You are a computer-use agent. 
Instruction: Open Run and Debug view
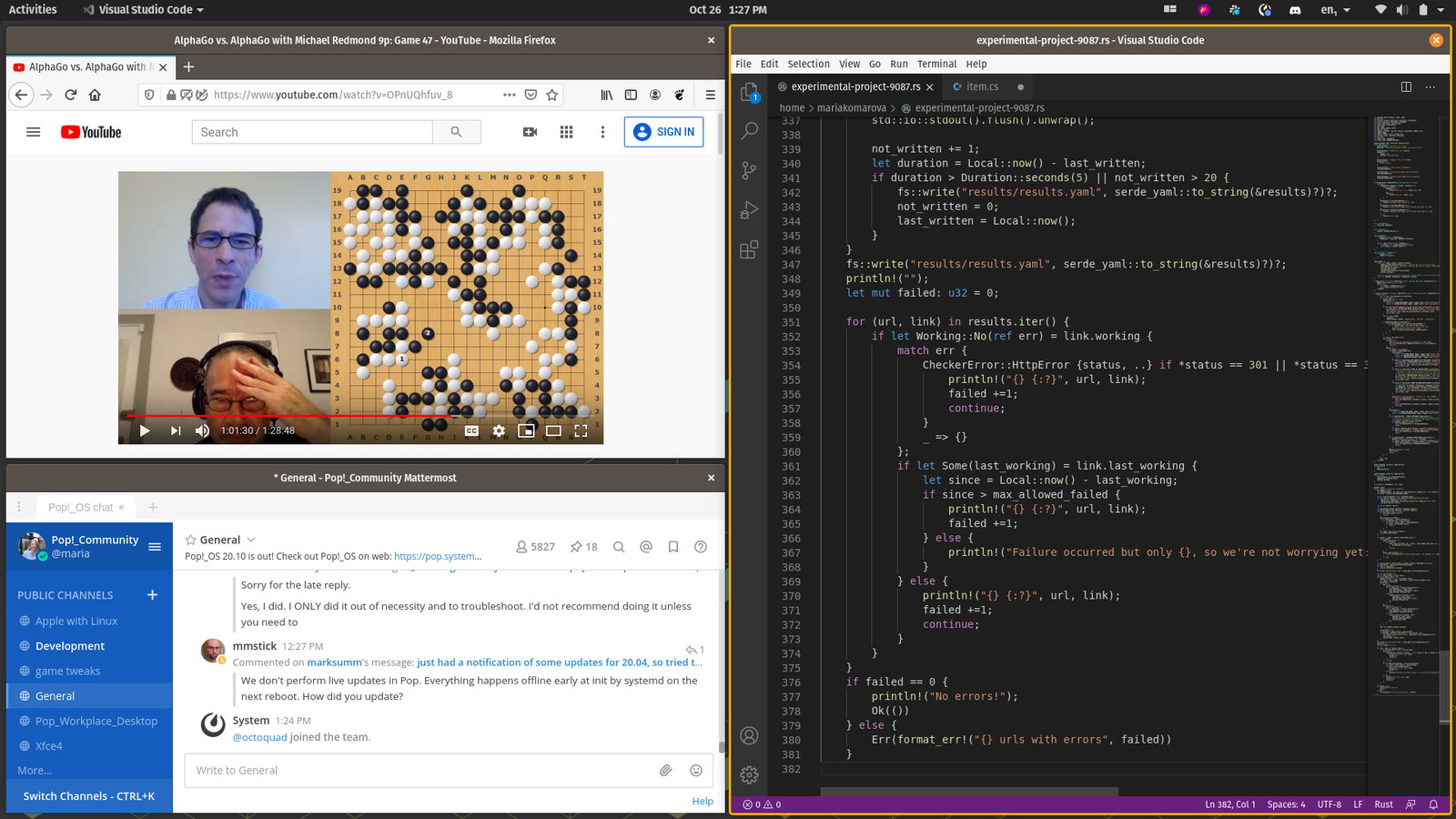(x=749, y=210)
